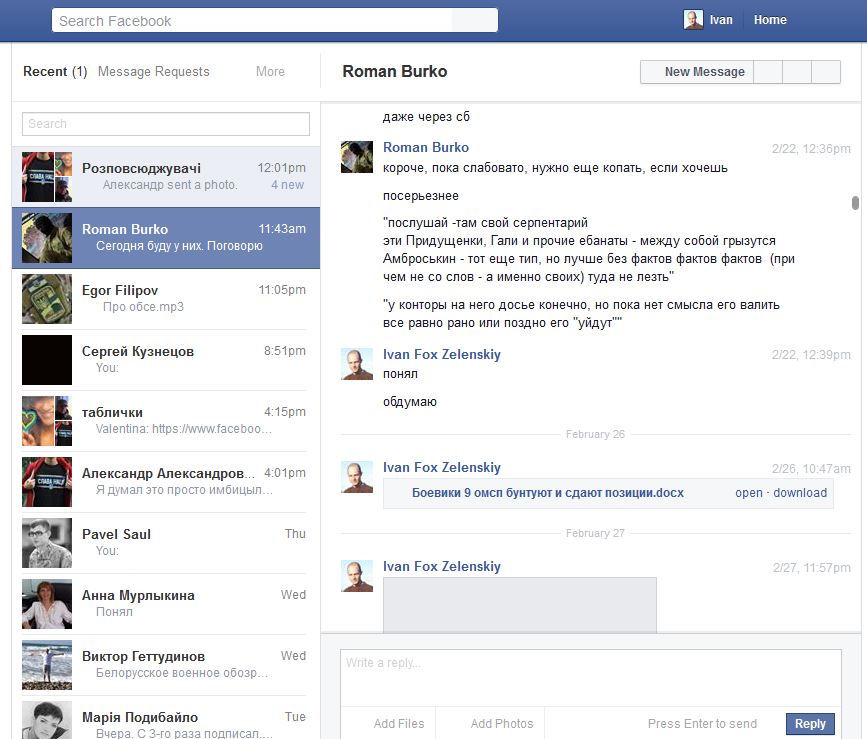Click the Egor Filipov conversation avatar
Image resolution: width=867 pixels, height=739 pixels.
click(47, 299)
